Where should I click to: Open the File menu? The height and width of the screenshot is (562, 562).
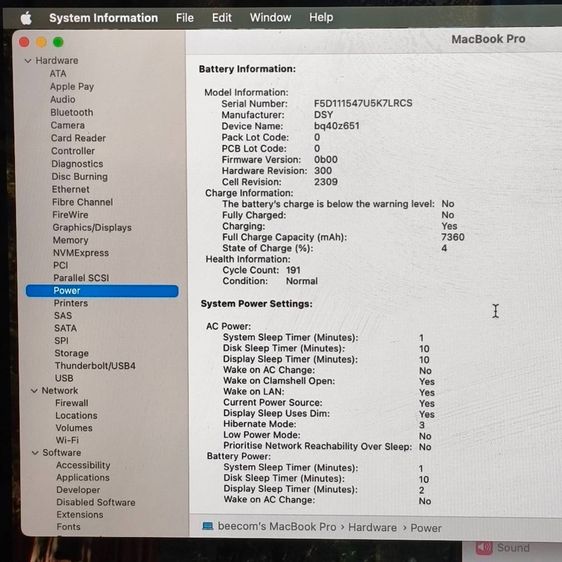tap(185, 18)
